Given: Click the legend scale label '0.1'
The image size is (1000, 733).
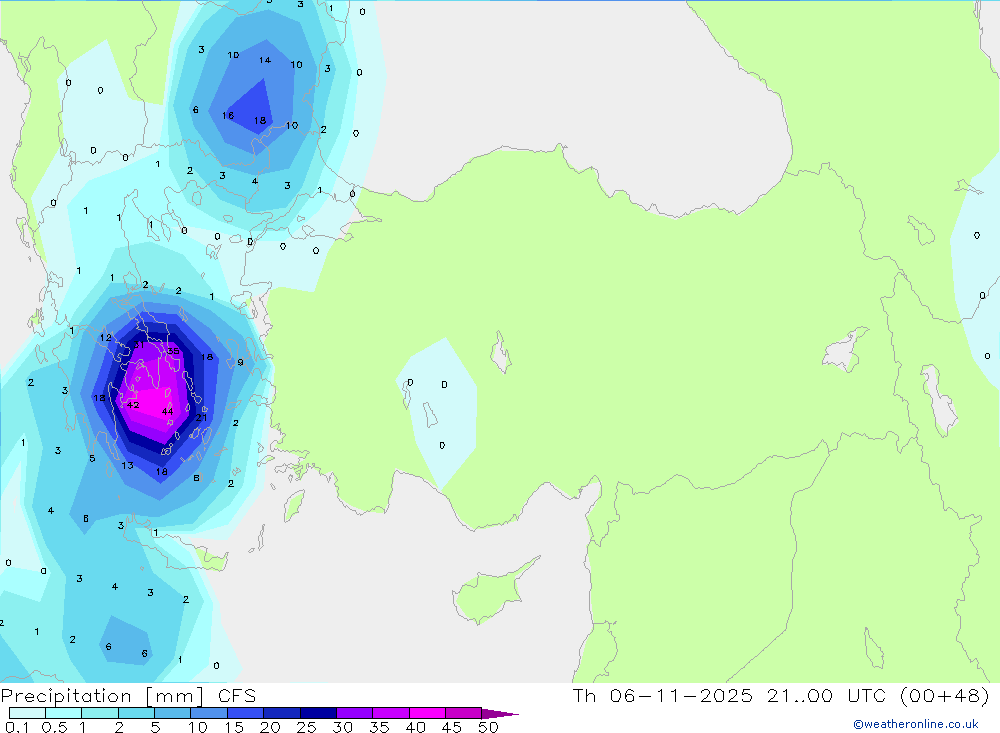Looking at the screenshot, I should [17, 727].
